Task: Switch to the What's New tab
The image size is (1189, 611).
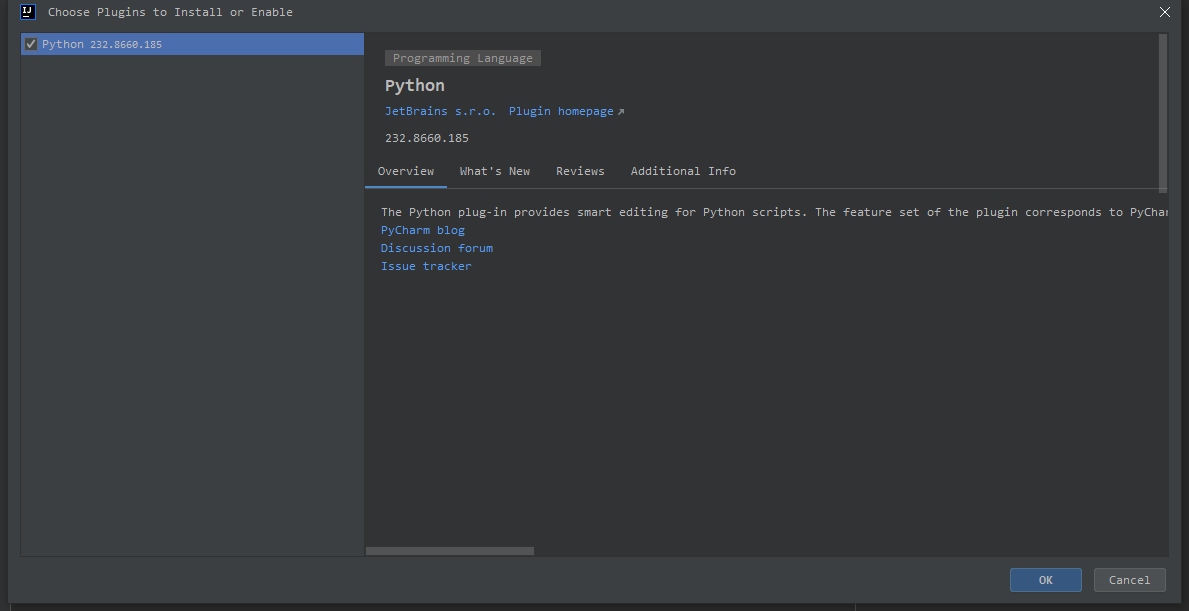Action: pos(494,171)
